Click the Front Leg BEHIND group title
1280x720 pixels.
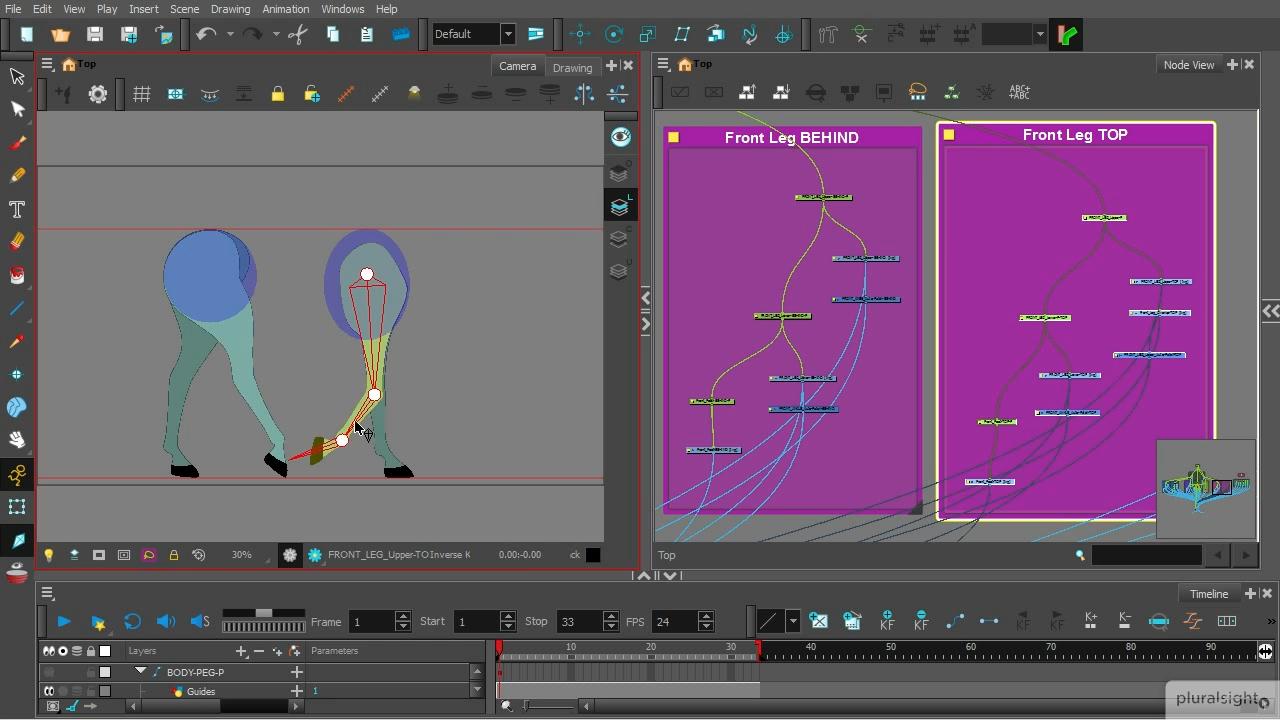coord(791,138)
